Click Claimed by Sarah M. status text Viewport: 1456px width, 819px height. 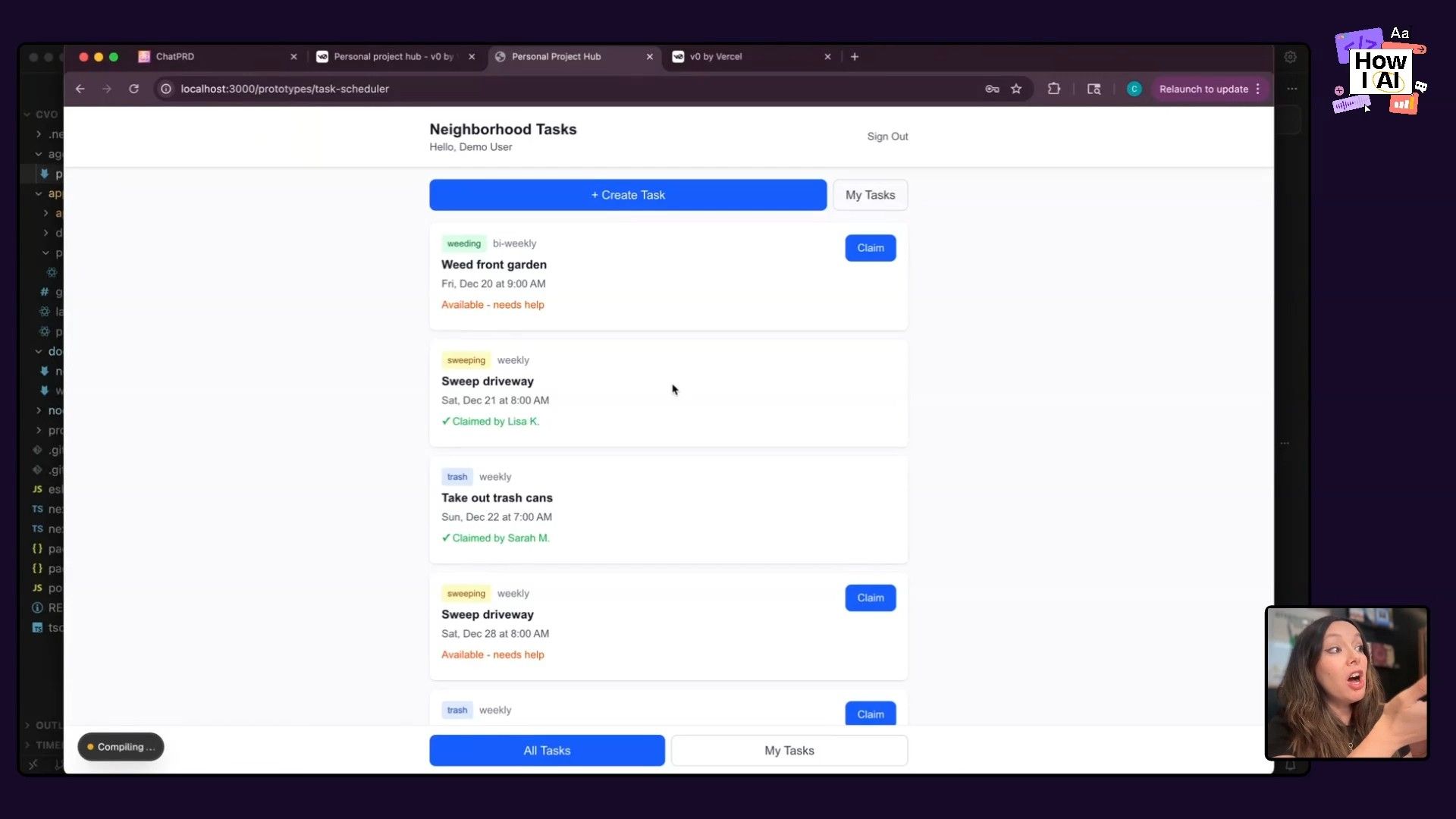click(x=495, y=538)
